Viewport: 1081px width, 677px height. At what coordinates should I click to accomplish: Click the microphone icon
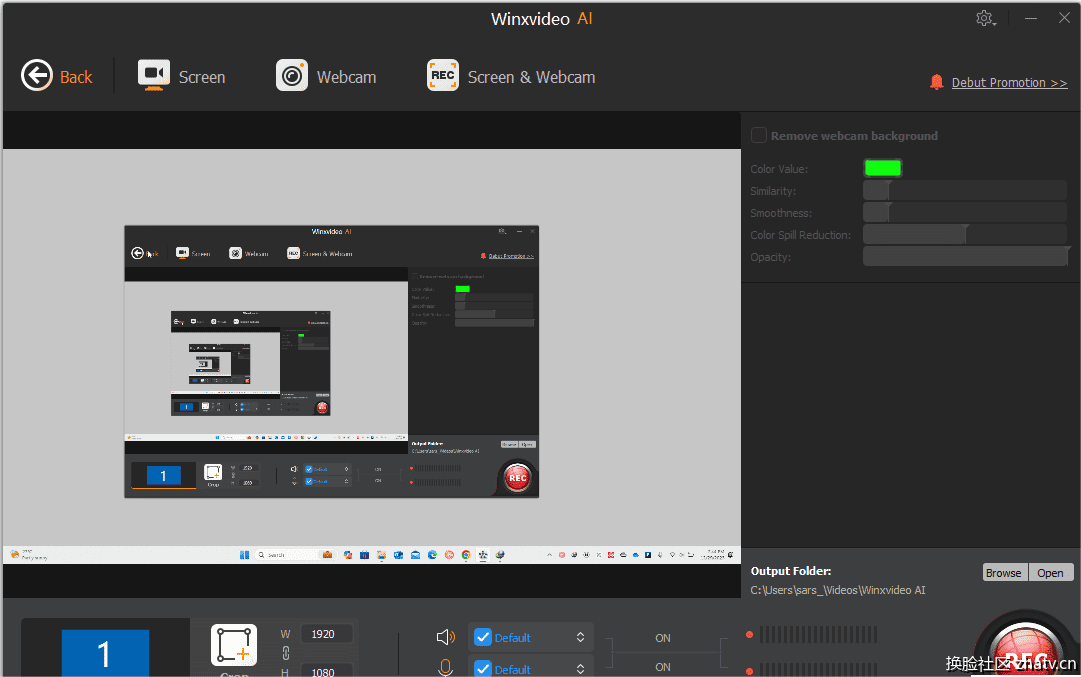tap(445, 668)
